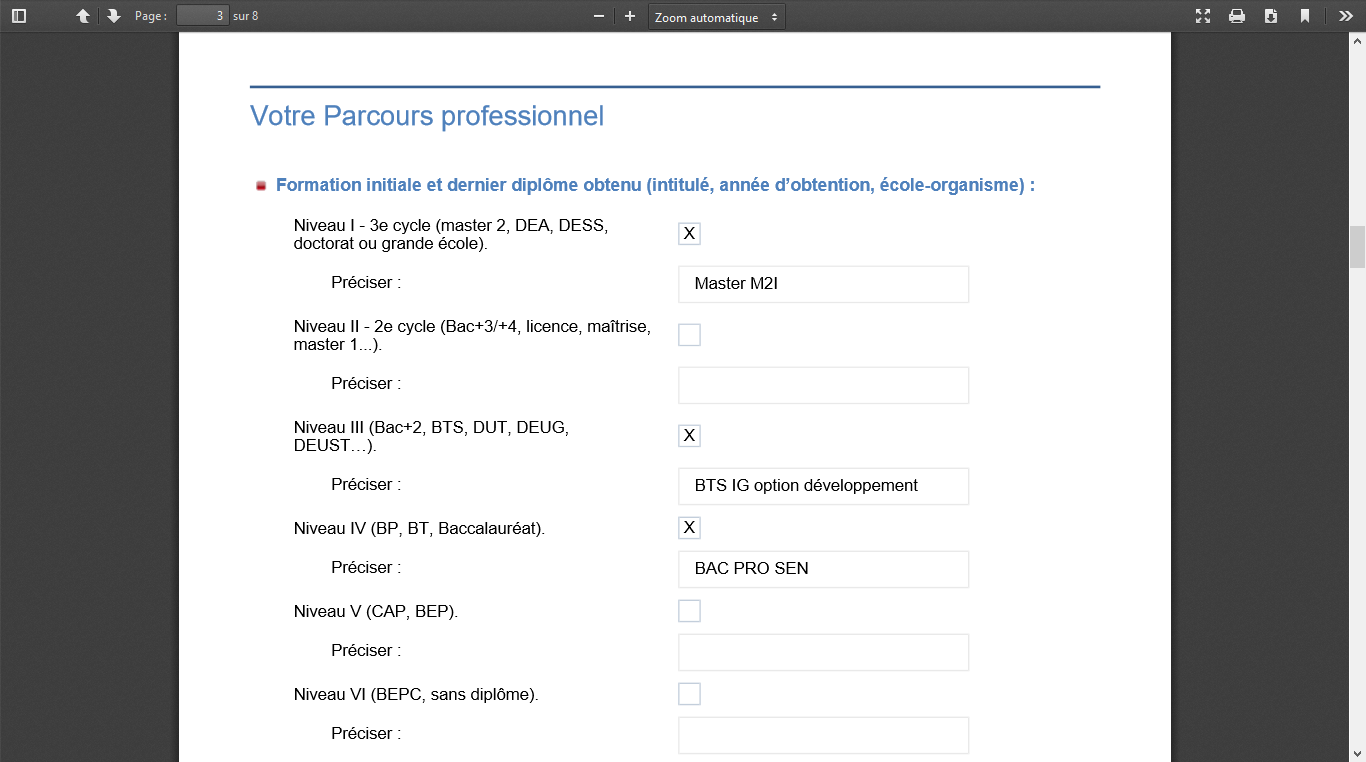The width and height of the screenshot is (1366, 762).
Task: Click the vertical scrollbar thumb
Action: point(1357,247)
